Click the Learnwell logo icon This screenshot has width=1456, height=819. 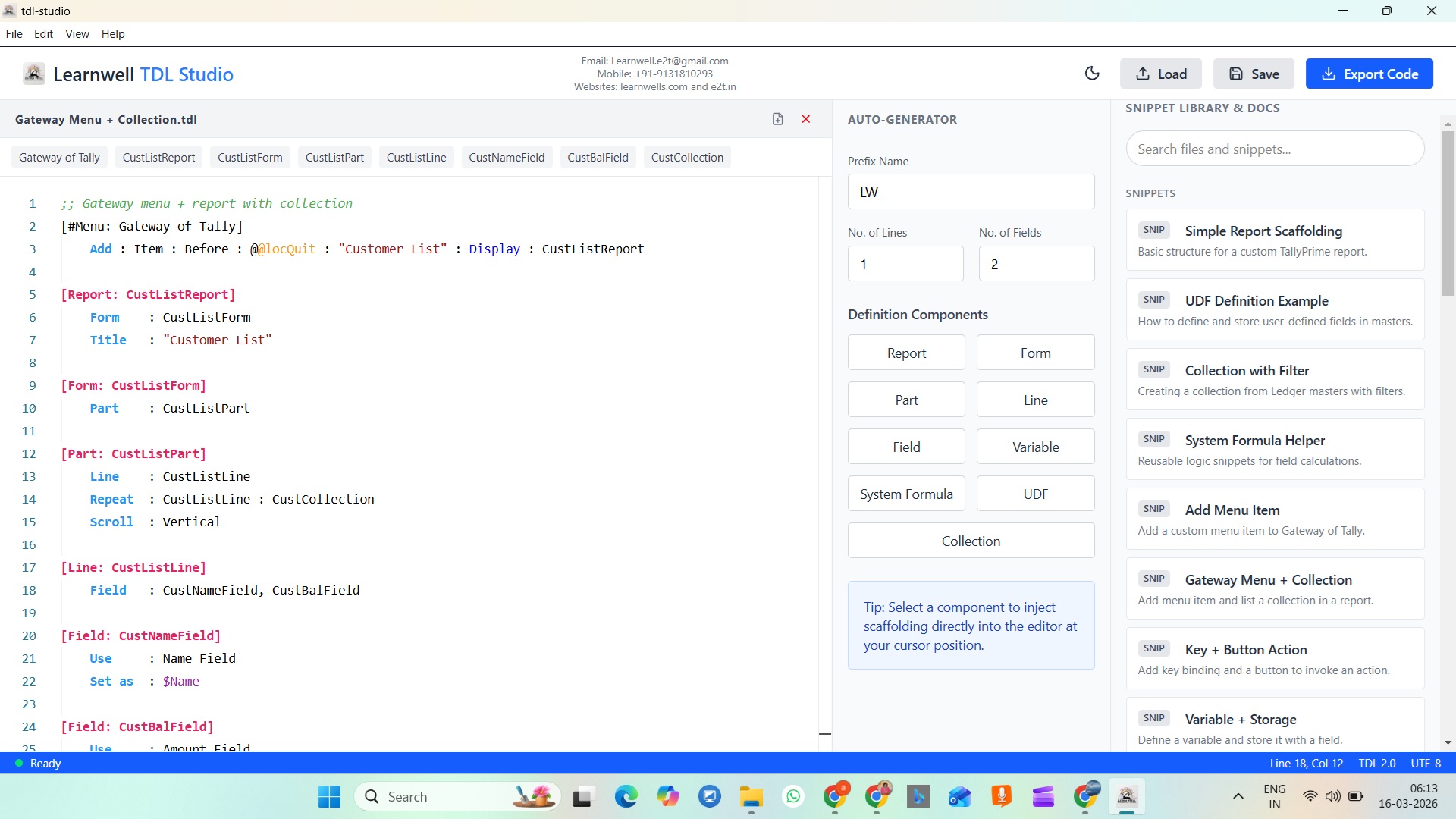pos(33,74)
